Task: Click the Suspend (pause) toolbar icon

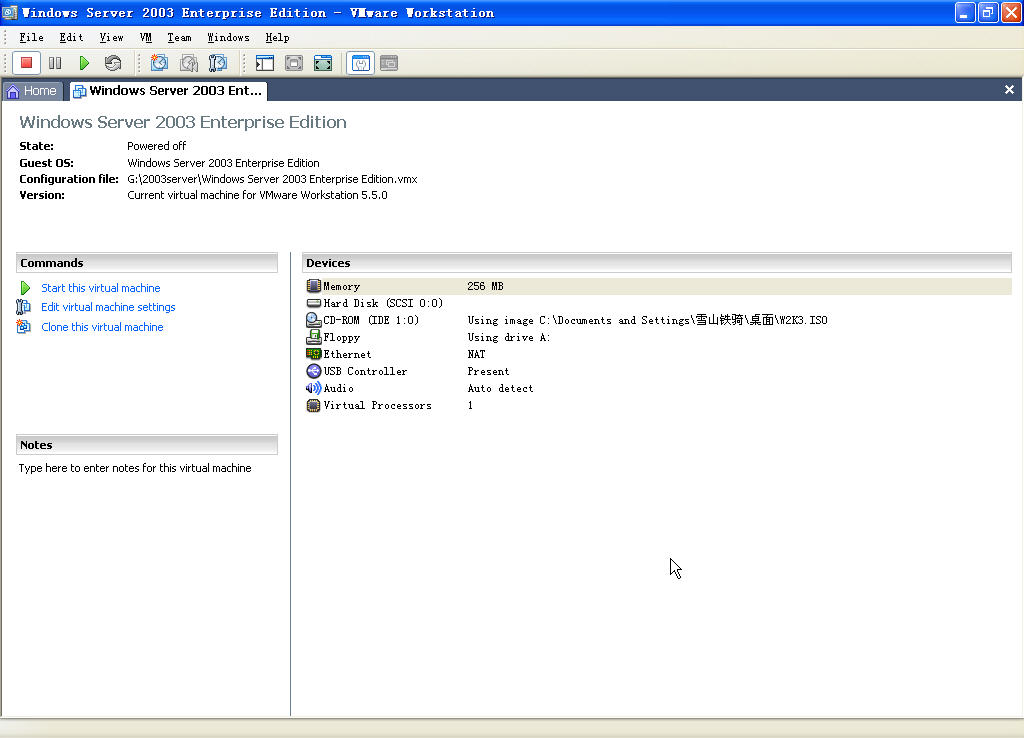Action: pyautogui.click(x=55, y=63)
